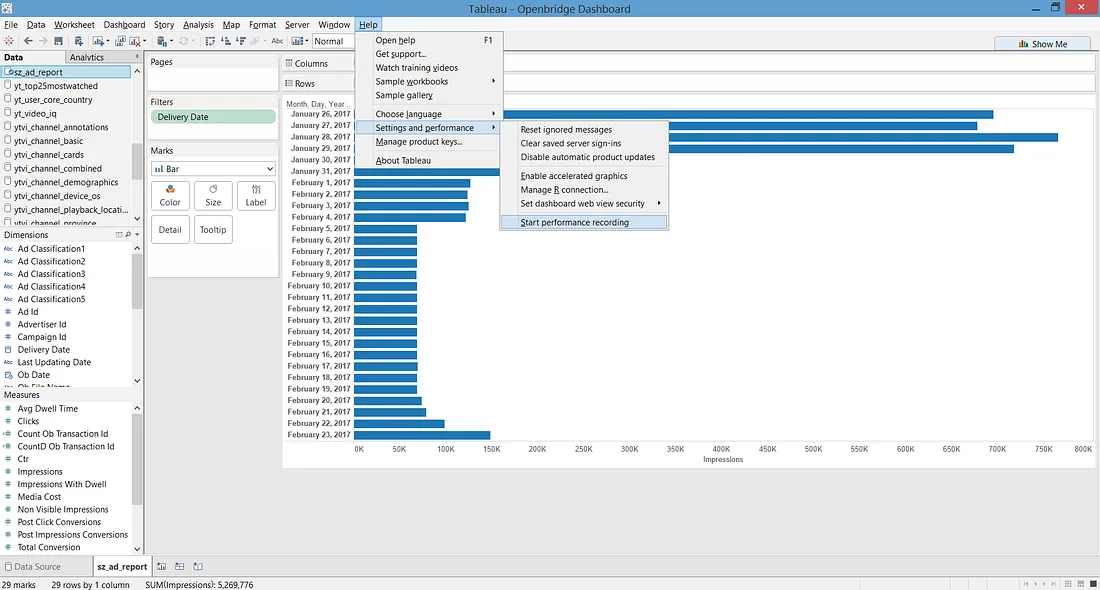Viewport: 1100px width, 590px height.
Task: Select the ytvi_channel_cards data source
Action: (x=48, y=154)
